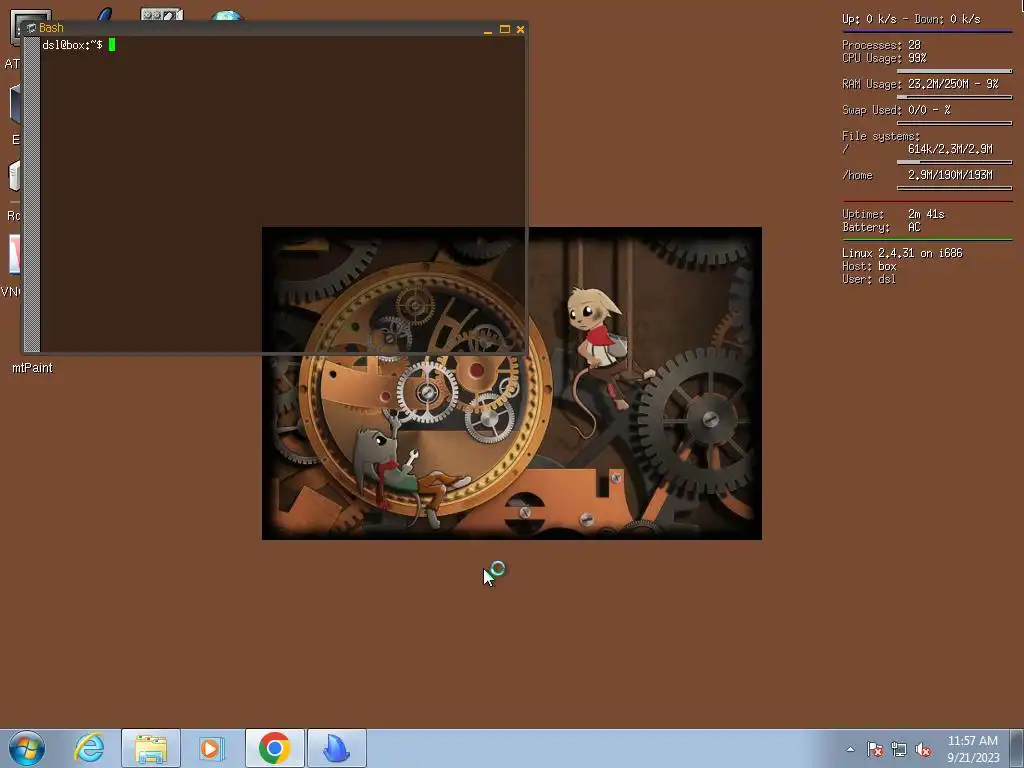Click the CPU usage bar
Screen dimensions: 1024x768
[954, 71]
